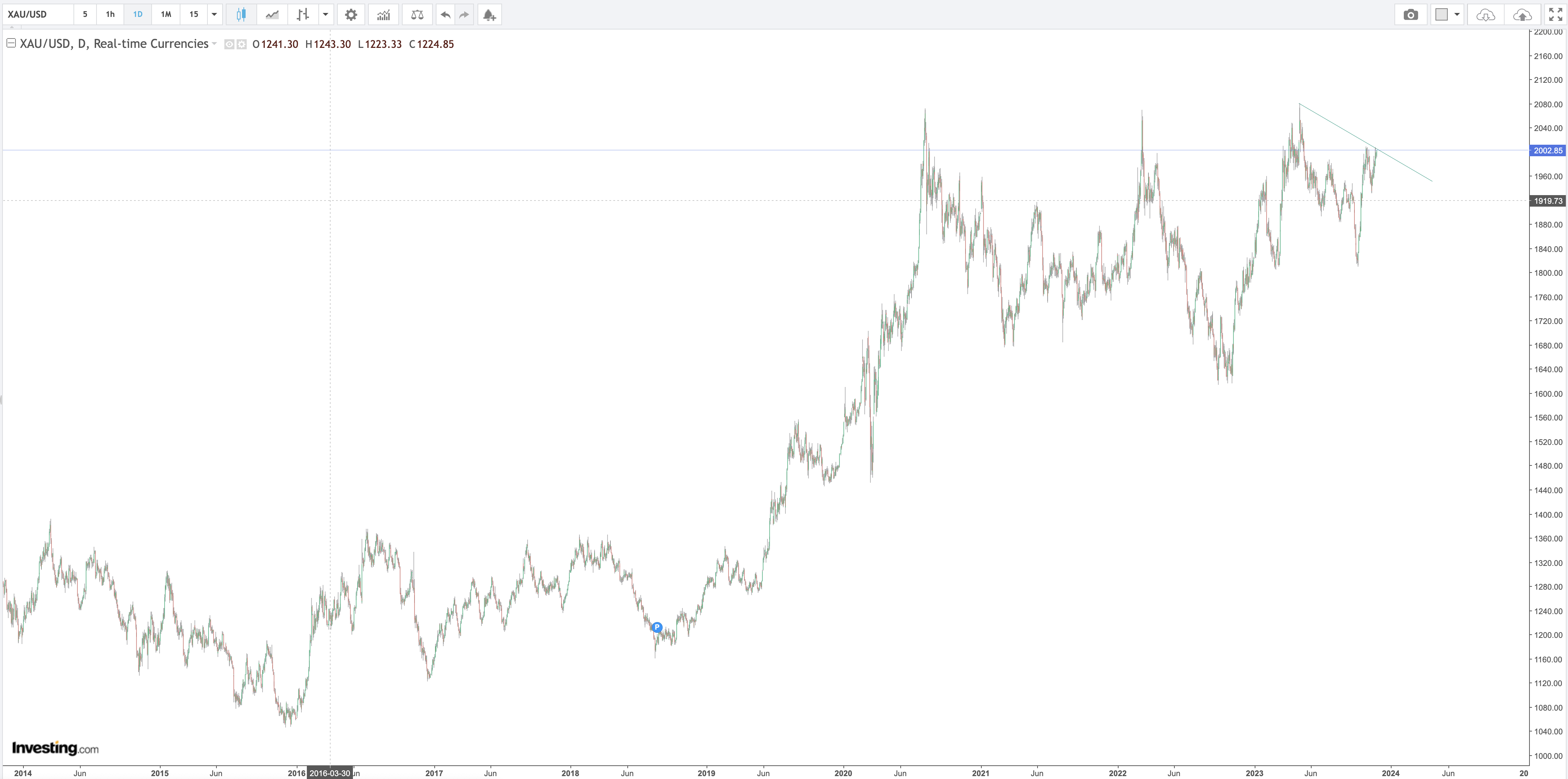Open the indicators menu icon
This screenshot has height=779, width=1568.
coord(384,15)
